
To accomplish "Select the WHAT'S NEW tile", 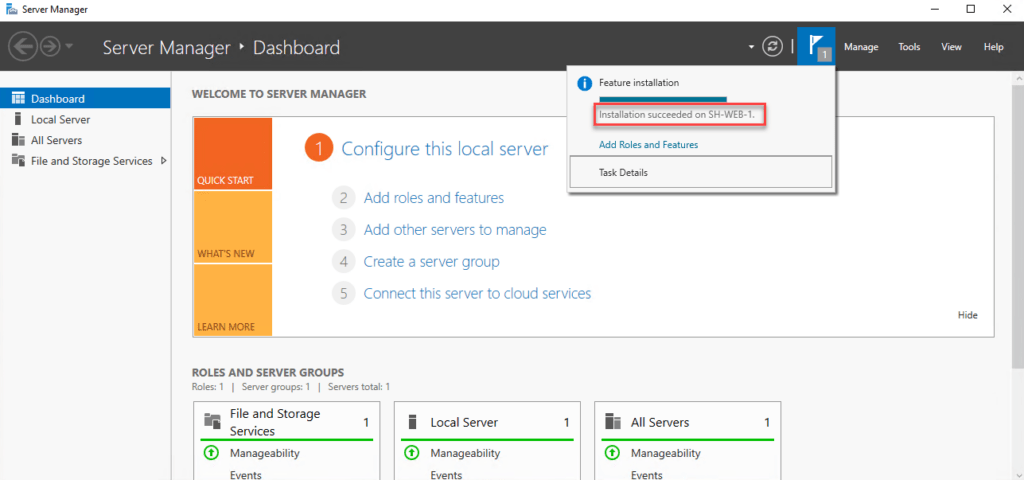I will 232,227.
